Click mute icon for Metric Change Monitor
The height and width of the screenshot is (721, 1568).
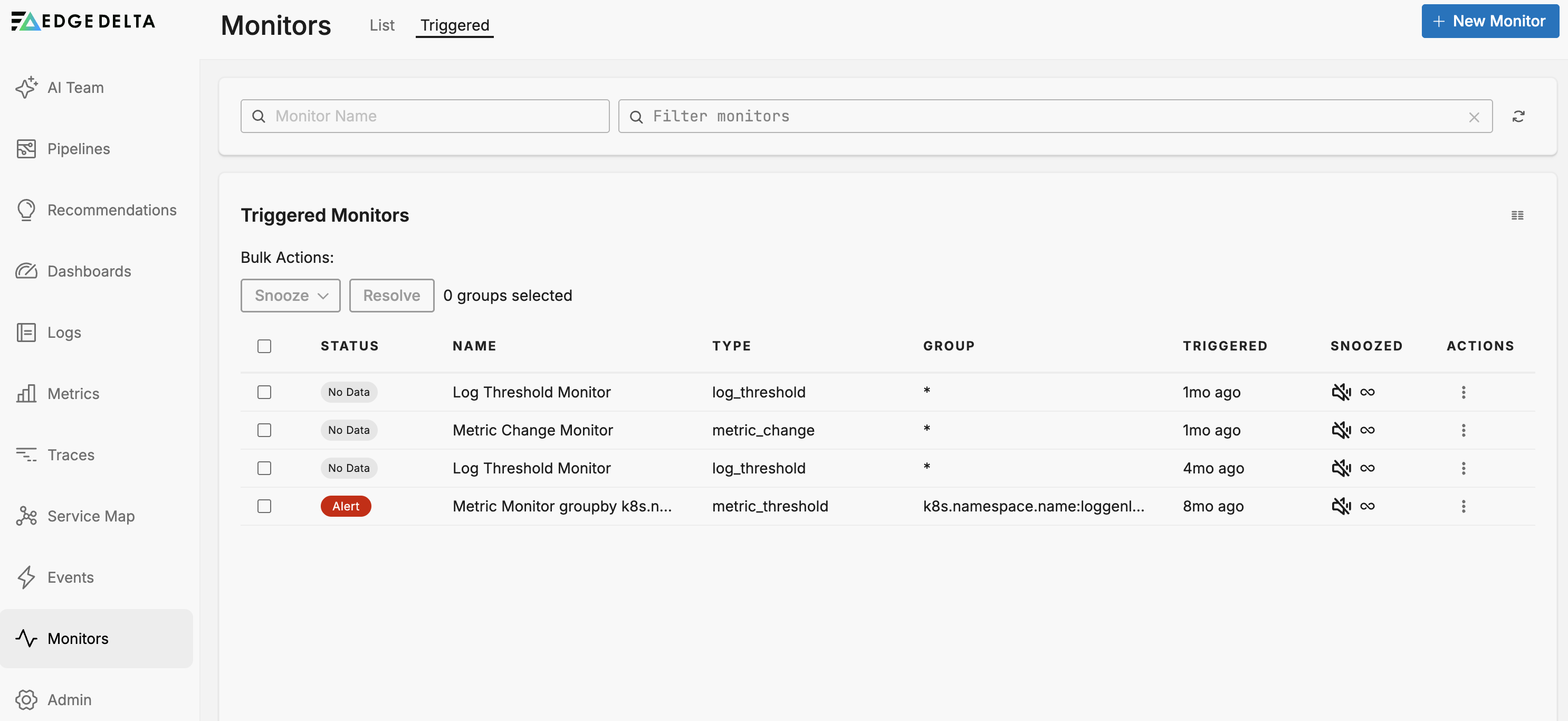(1341, 431)
